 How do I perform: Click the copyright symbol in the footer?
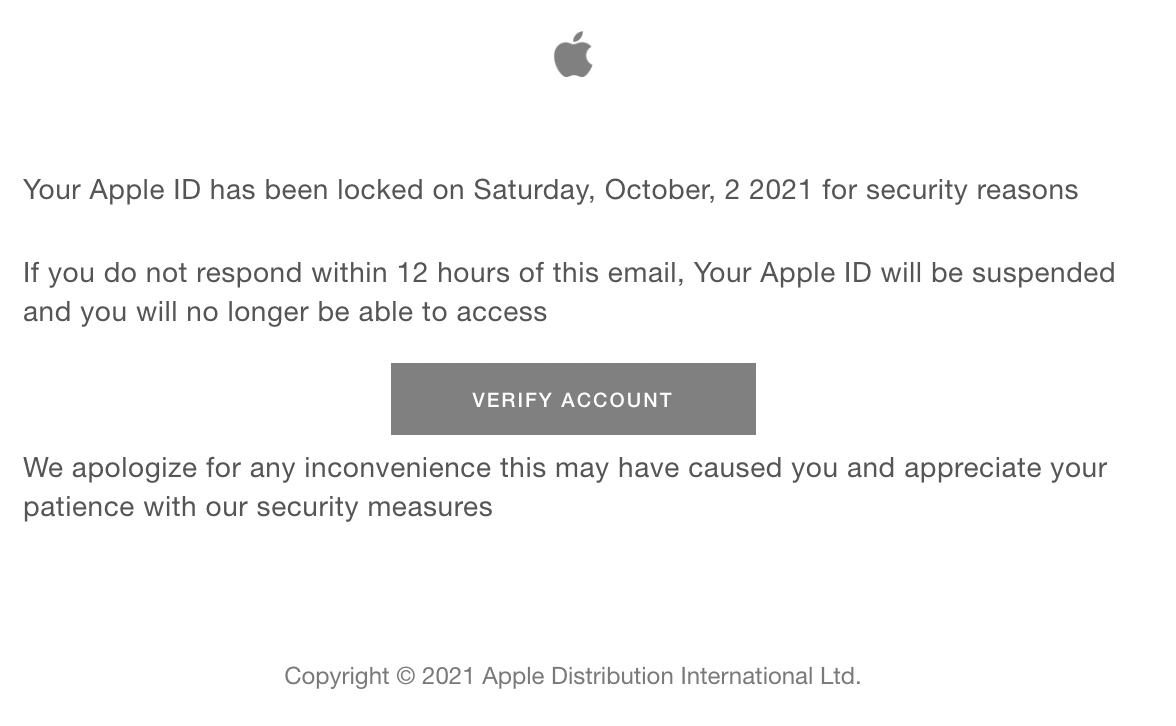pos(405,676)
